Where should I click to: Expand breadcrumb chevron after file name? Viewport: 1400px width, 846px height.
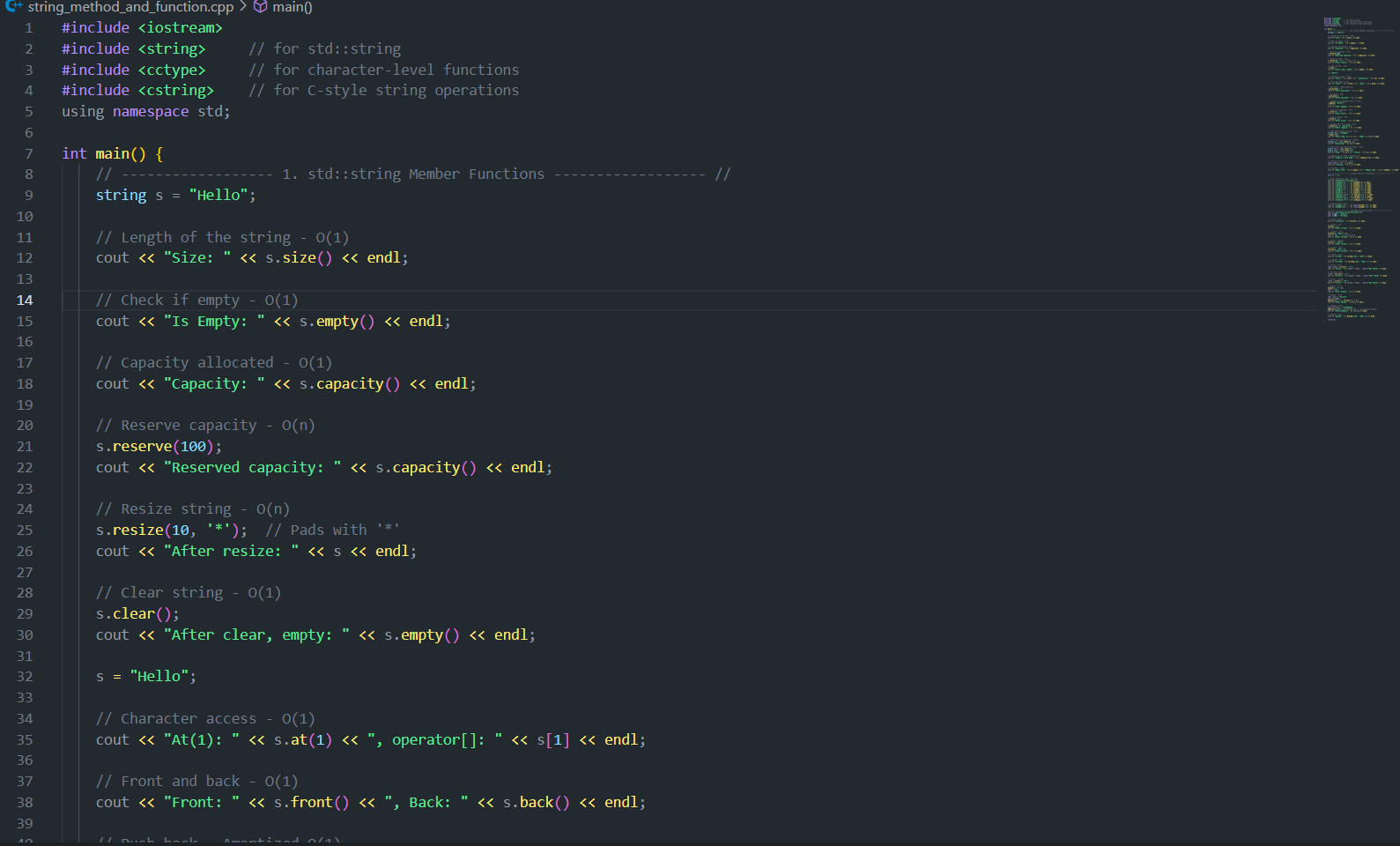coord(243,7)
